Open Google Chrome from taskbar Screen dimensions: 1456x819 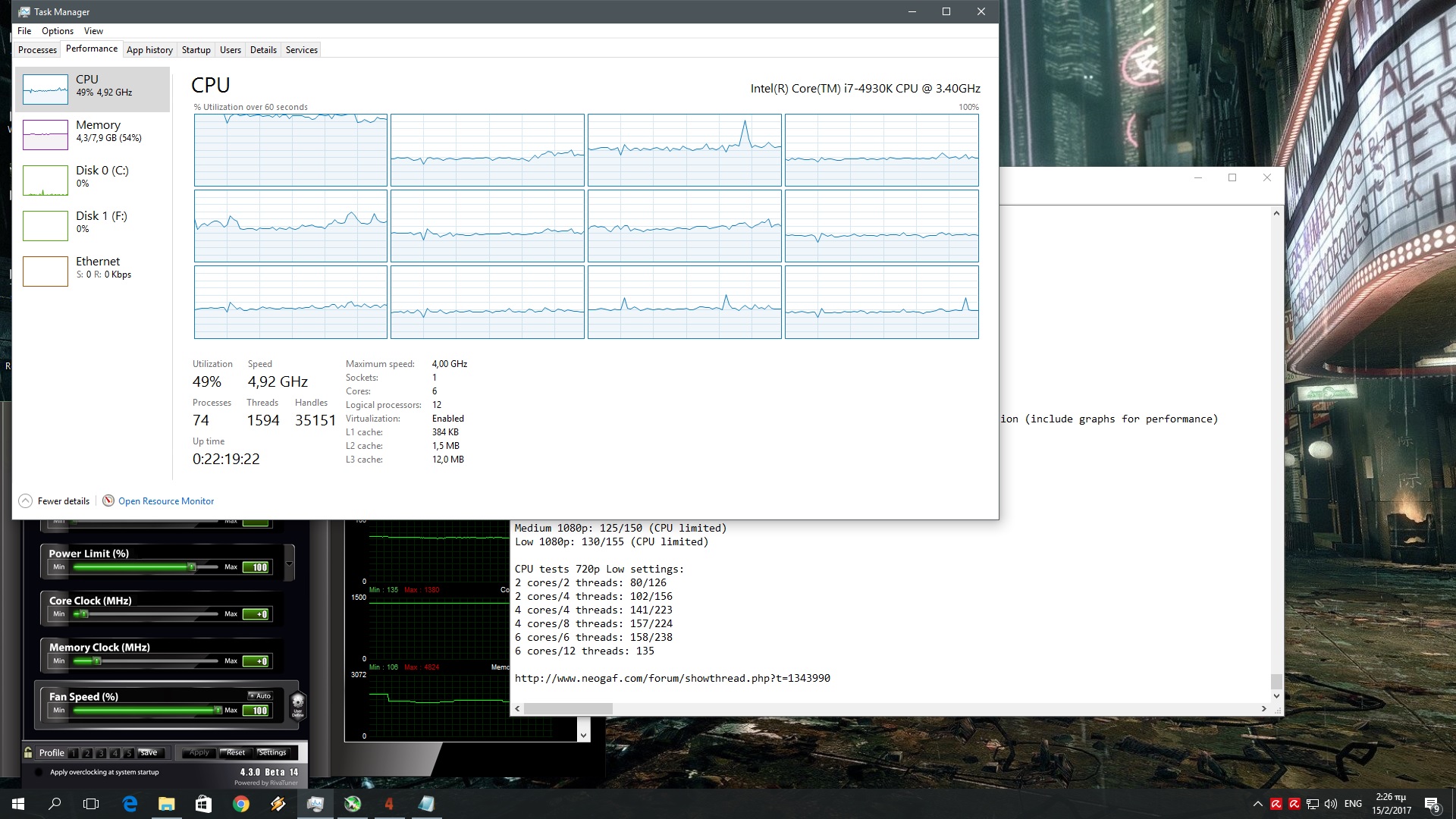241,804
